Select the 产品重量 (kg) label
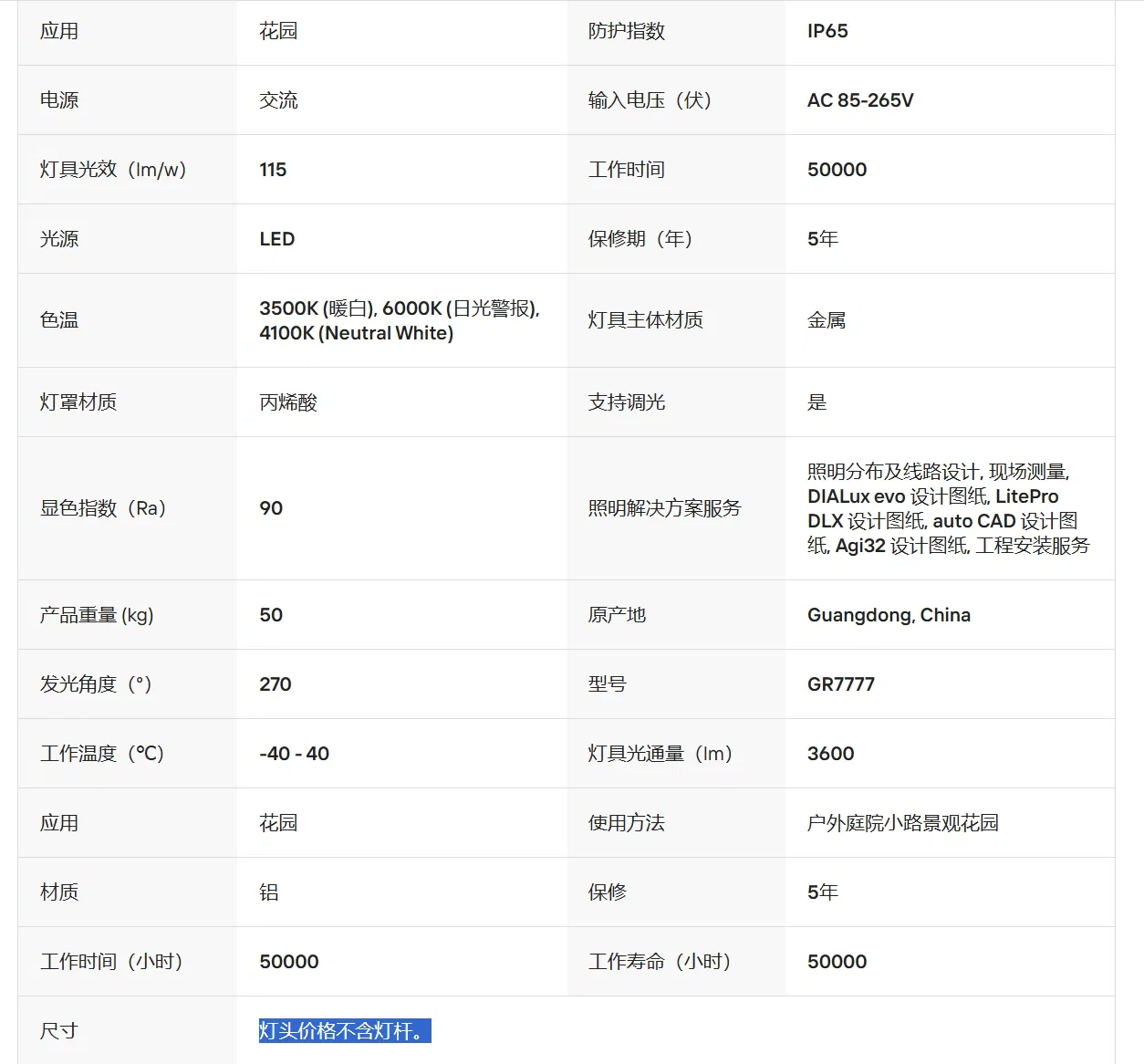This screenshot has height=1064, width=1144. point(97,615)
